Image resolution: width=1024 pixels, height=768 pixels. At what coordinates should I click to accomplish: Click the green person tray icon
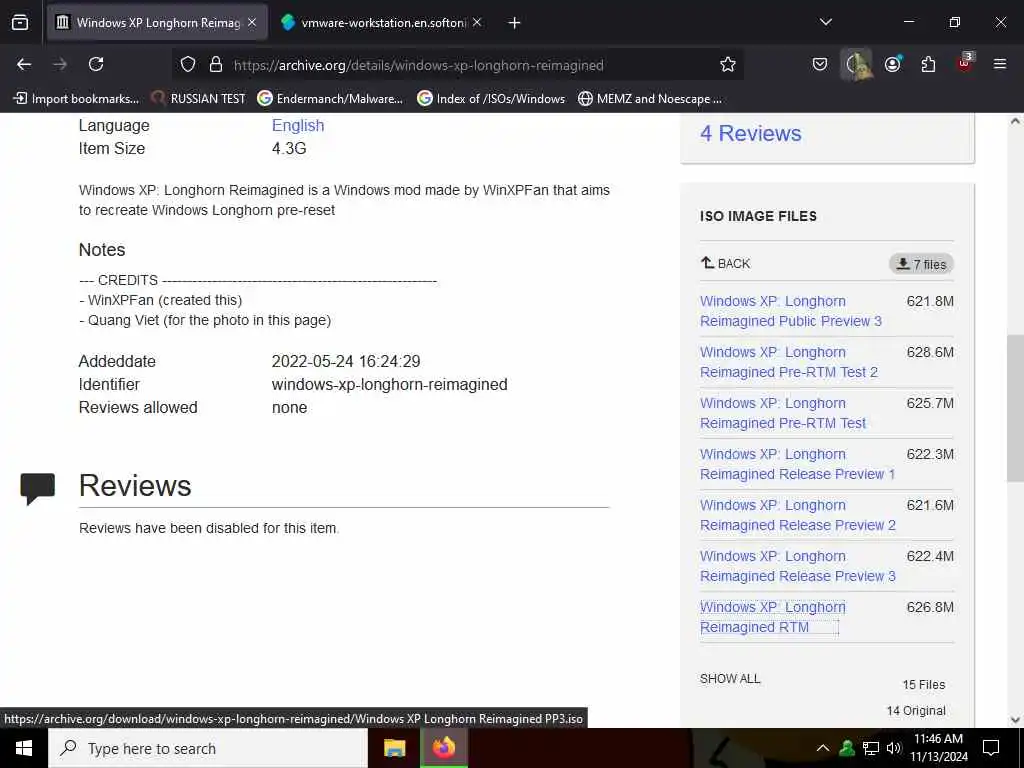(847, 748)
